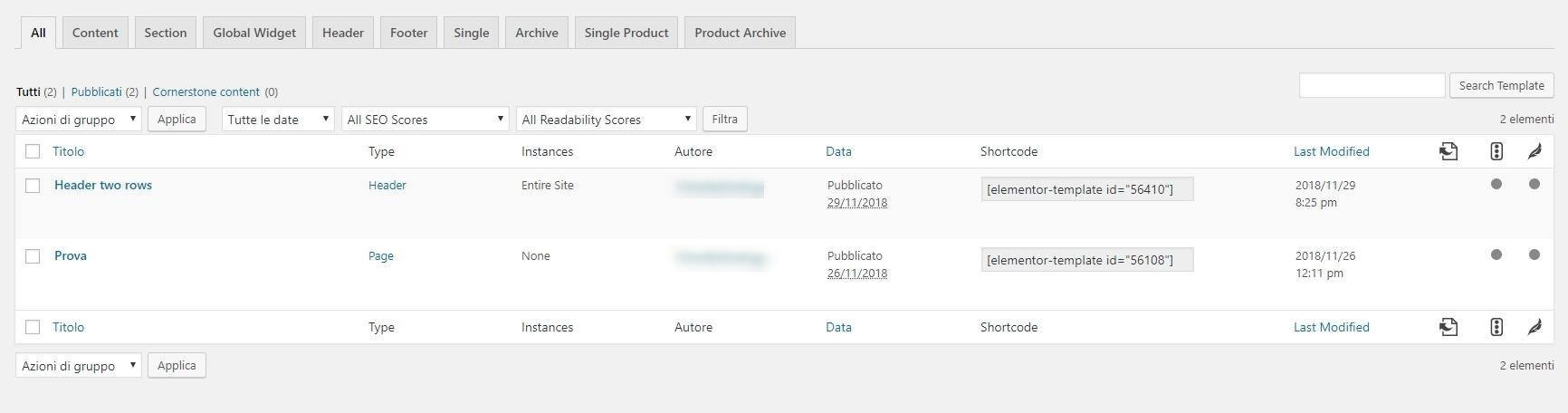This screenshot has height=413, width=1568.
Task: Open the Header two rows template link
Action: 103,185
